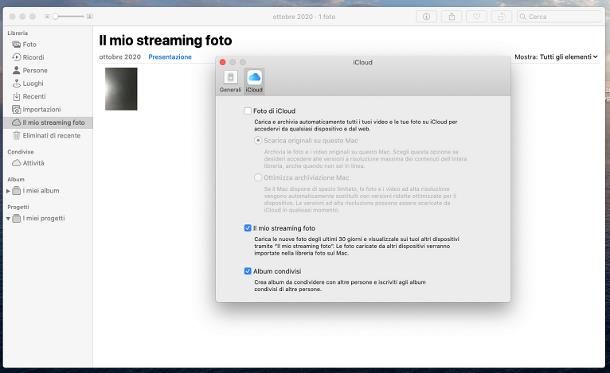Click the info toolbar button
The image size is (610, 373).
[x=426, y=17]
